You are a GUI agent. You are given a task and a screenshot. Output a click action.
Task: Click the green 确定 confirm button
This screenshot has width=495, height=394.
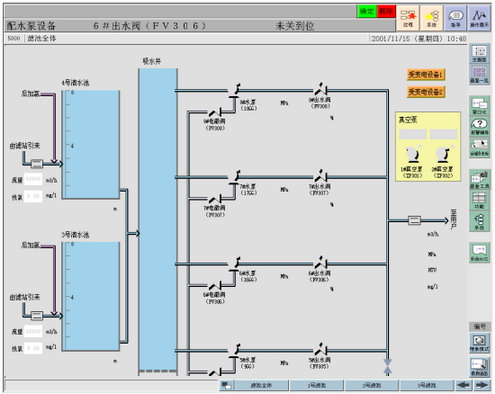(367, 11)
